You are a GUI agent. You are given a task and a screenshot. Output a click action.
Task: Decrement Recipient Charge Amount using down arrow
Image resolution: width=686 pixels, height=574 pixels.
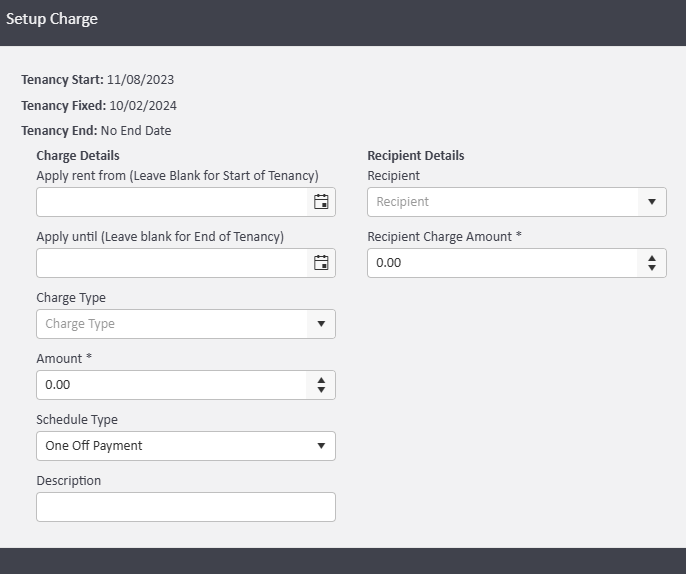[652, 268]
